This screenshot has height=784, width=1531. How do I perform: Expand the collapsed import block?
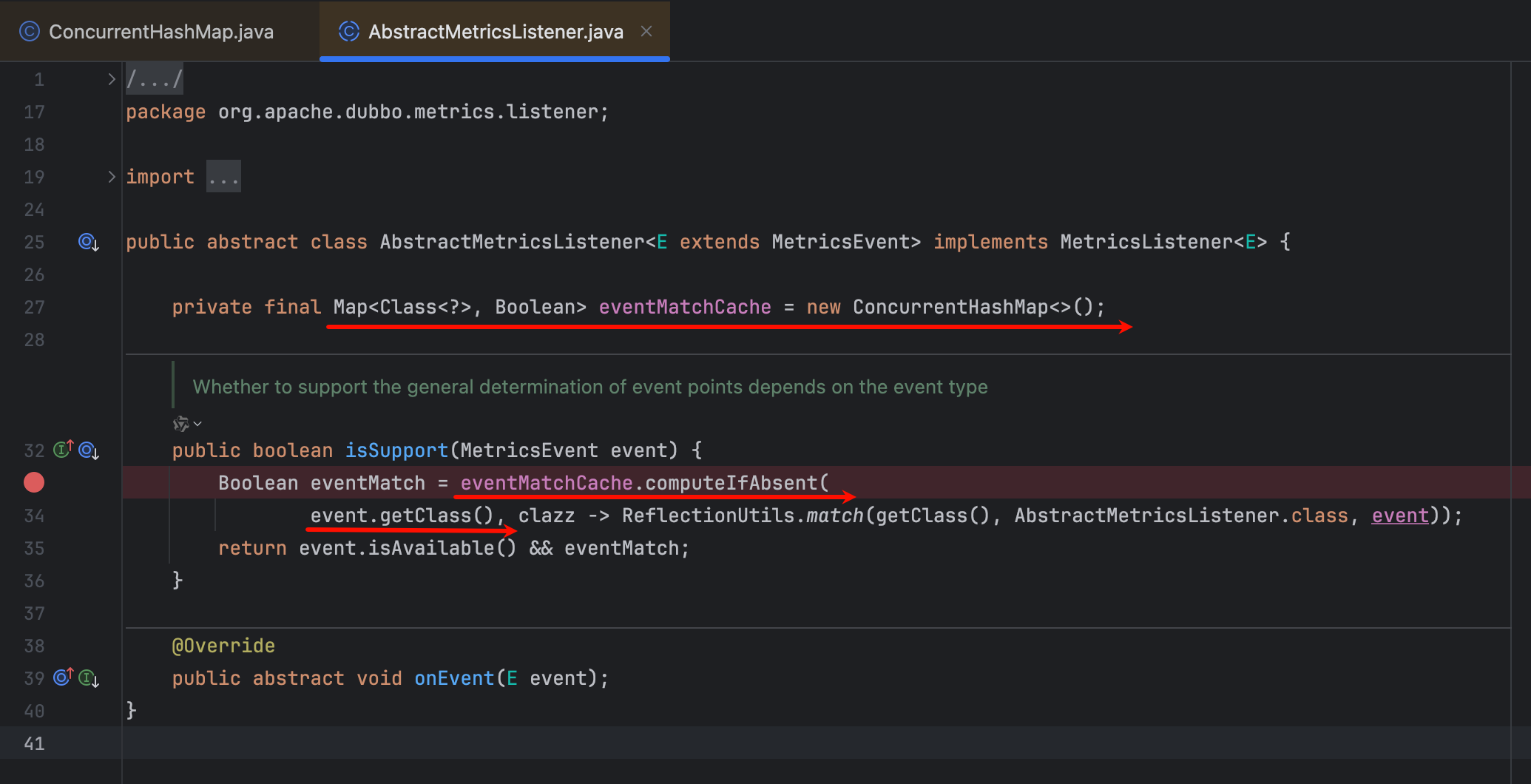click(x=112, y=177)
